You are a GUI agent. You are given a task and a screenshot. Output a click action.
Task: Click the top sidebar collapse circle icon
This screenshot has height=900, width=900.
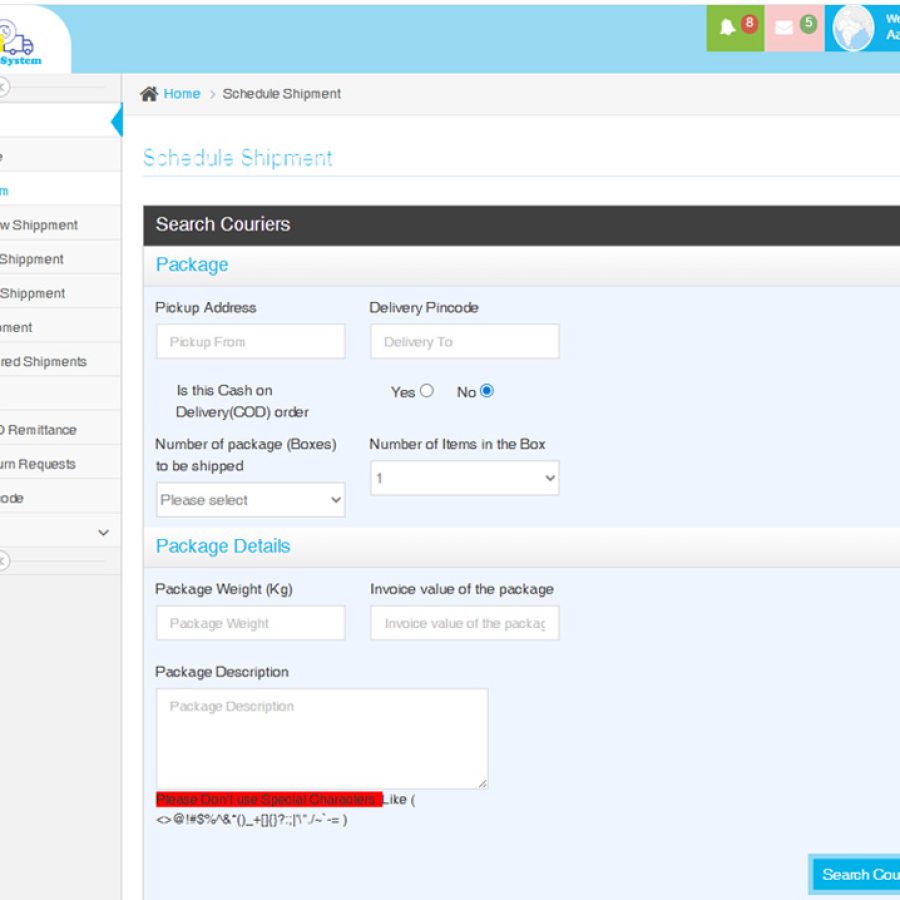[3, 87]
